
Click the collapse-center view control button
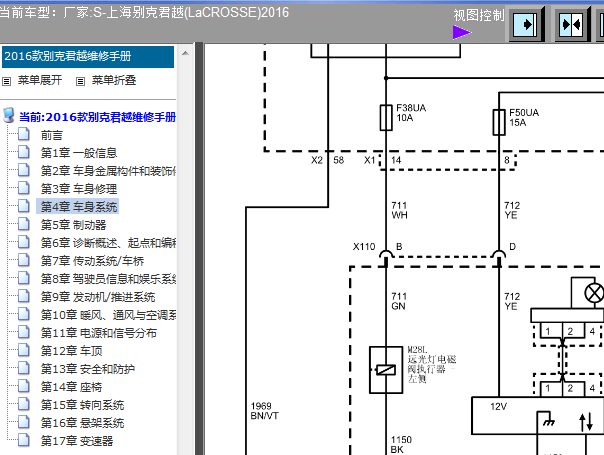[572, 25]
